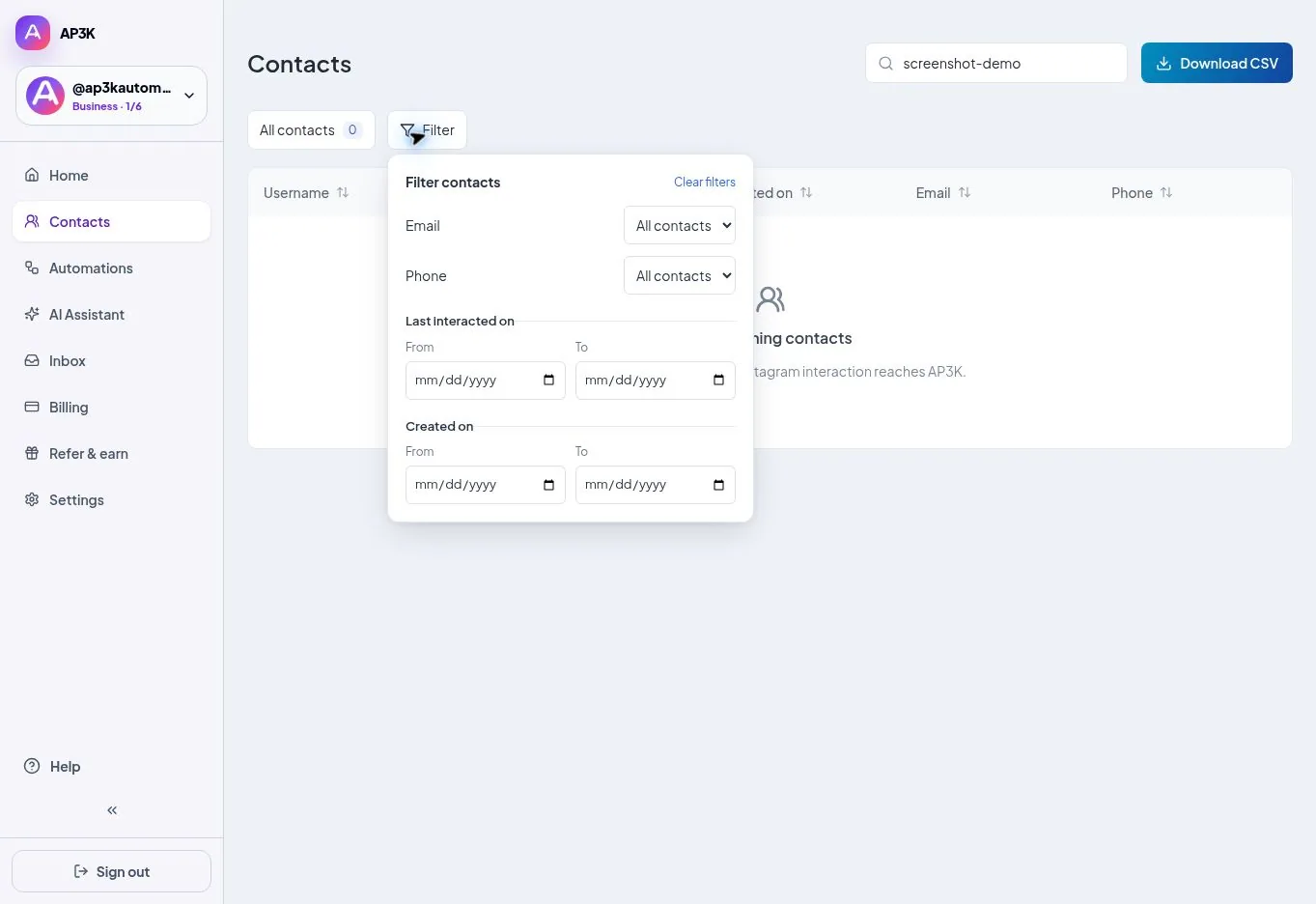
Task: Click Clear filters link
Action: [705, 182]
